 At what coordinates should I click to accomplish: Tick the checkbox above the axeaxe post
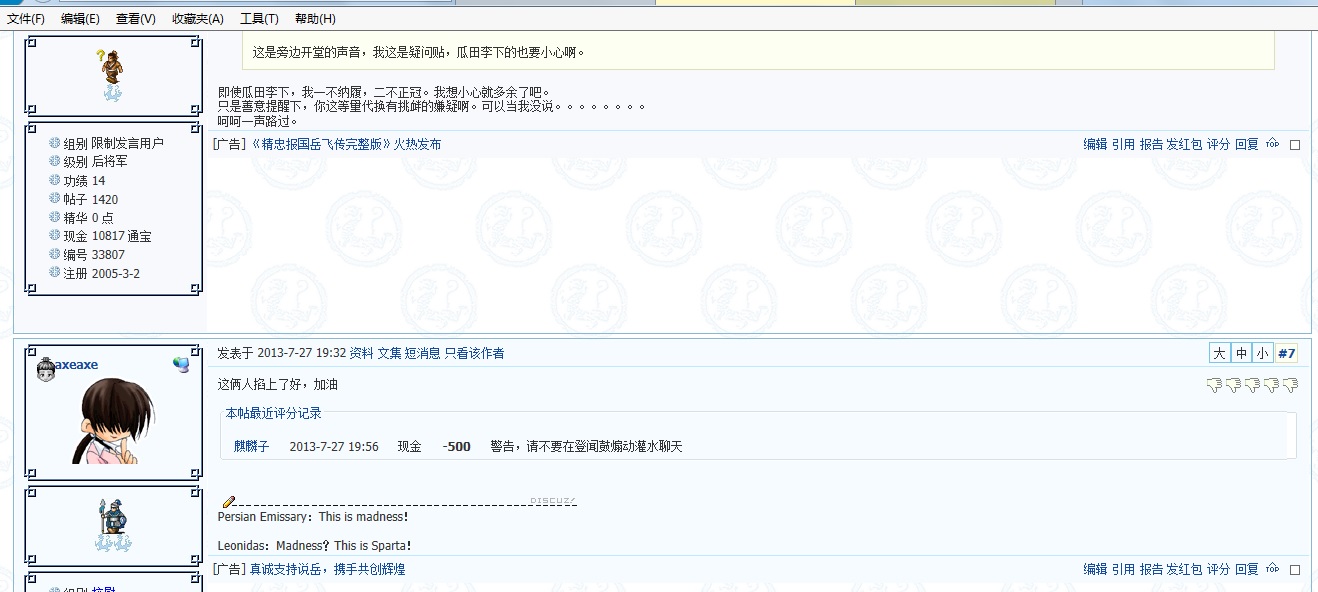[1295, 145]
